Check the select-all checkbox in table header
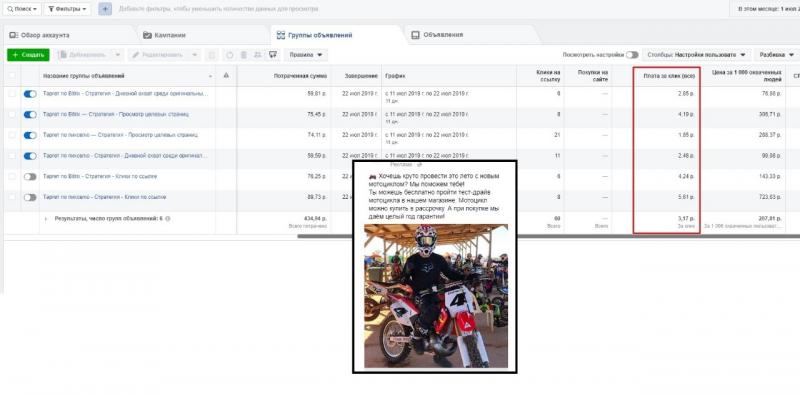The width and height of the screenshot is (800, 394). [12, 76]
